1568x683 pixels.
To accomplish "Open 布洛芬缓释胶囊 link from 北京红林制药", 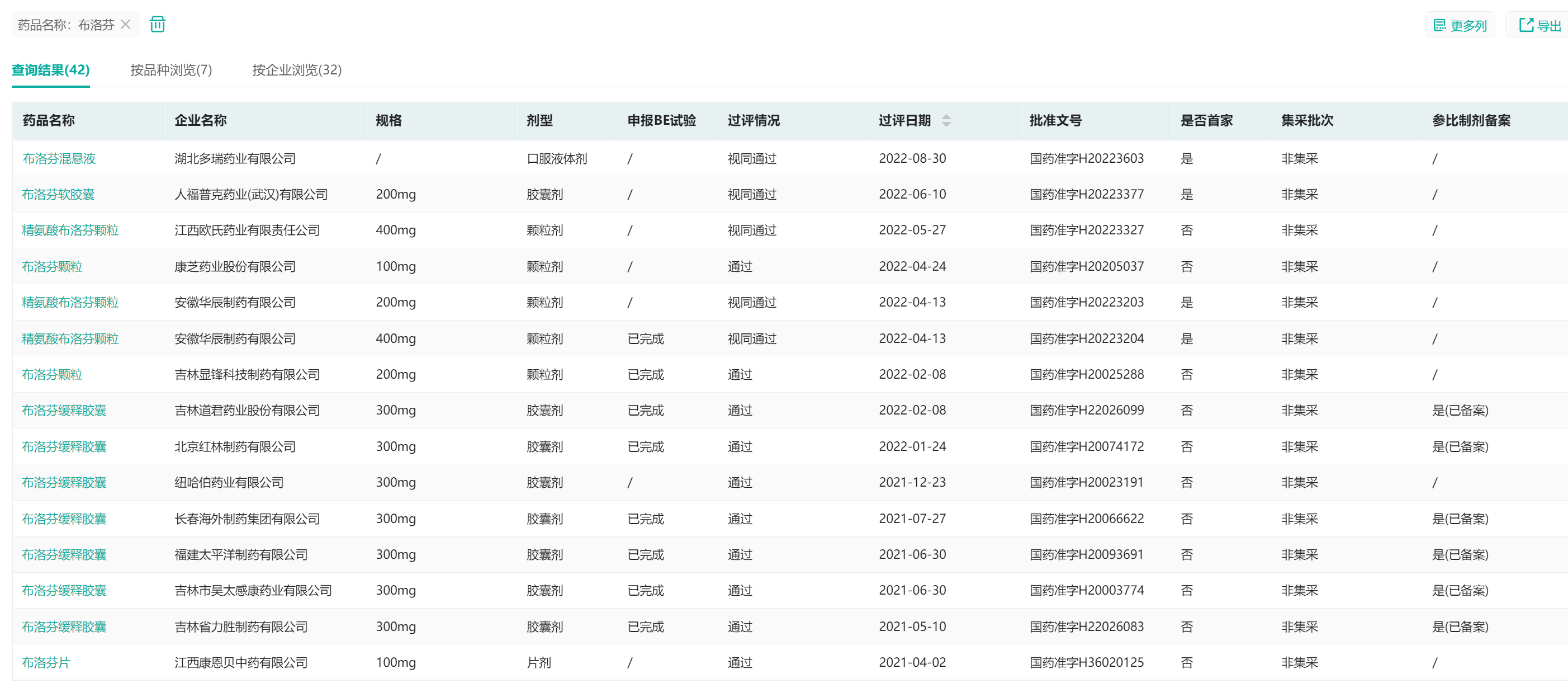I will (x=64, y=447).
